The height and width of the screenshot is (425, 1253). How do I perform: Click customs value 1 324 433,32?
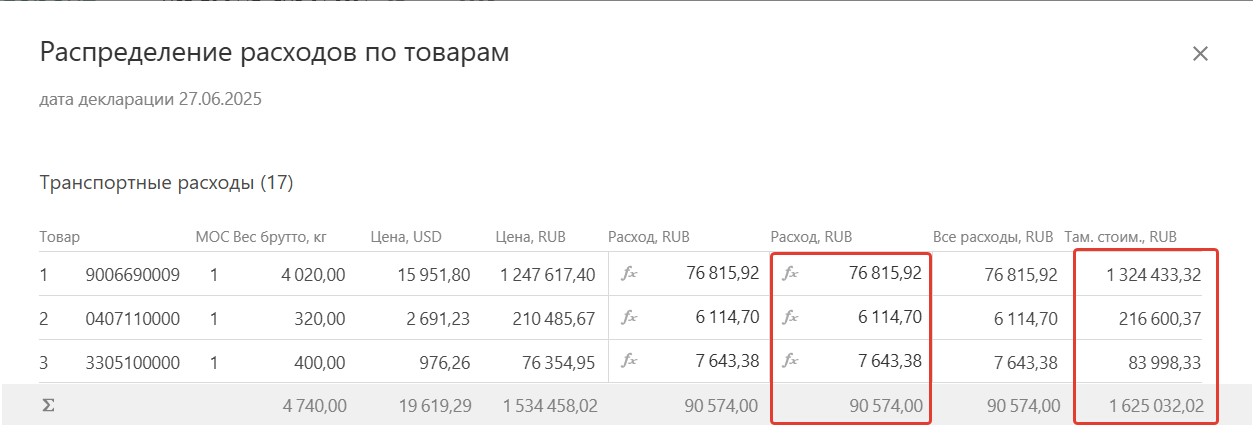pyautogui.click(x=1154, y=274)
